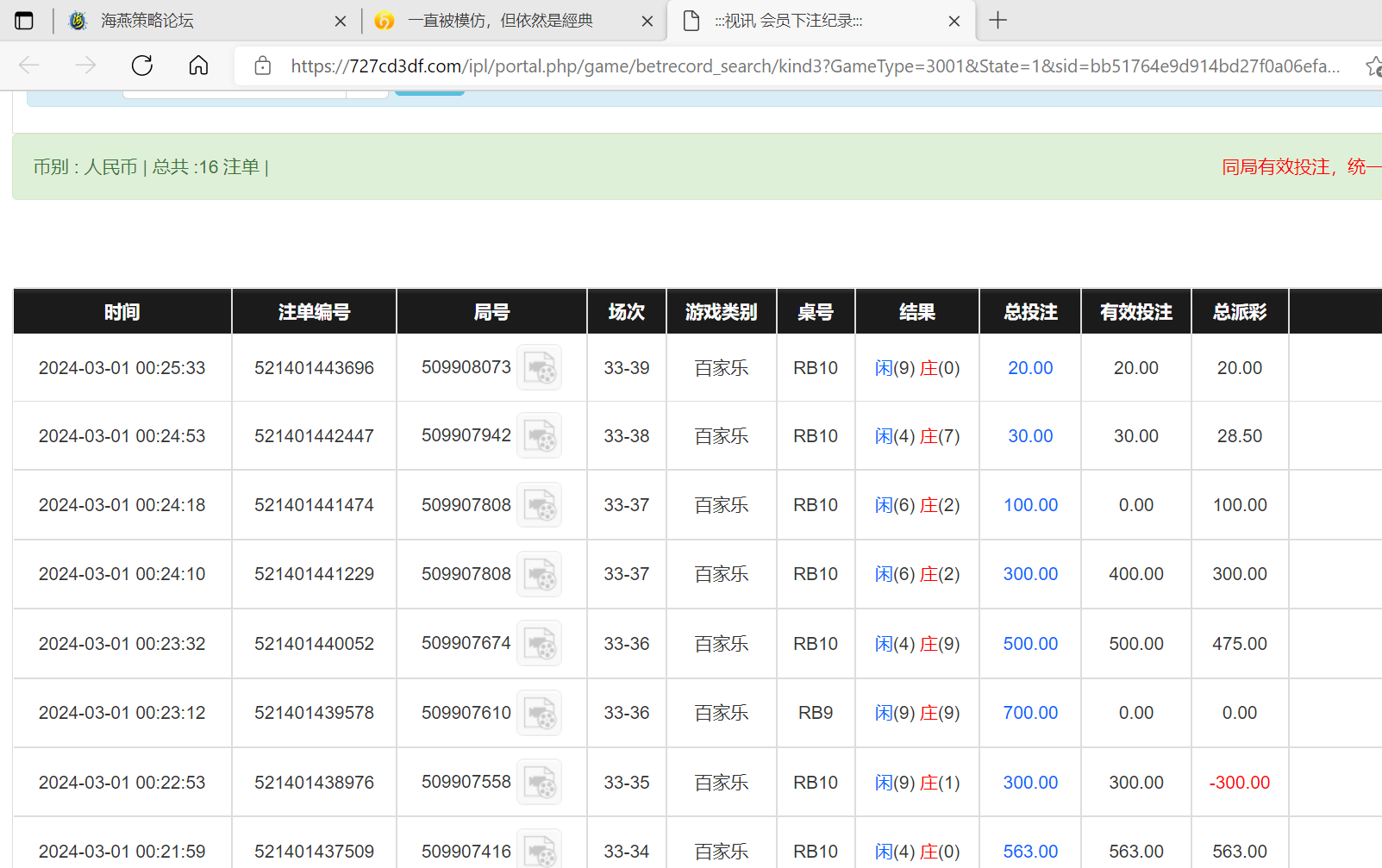Click result 闲(9) 庄(0)
1382x868 pixels.
917,368
